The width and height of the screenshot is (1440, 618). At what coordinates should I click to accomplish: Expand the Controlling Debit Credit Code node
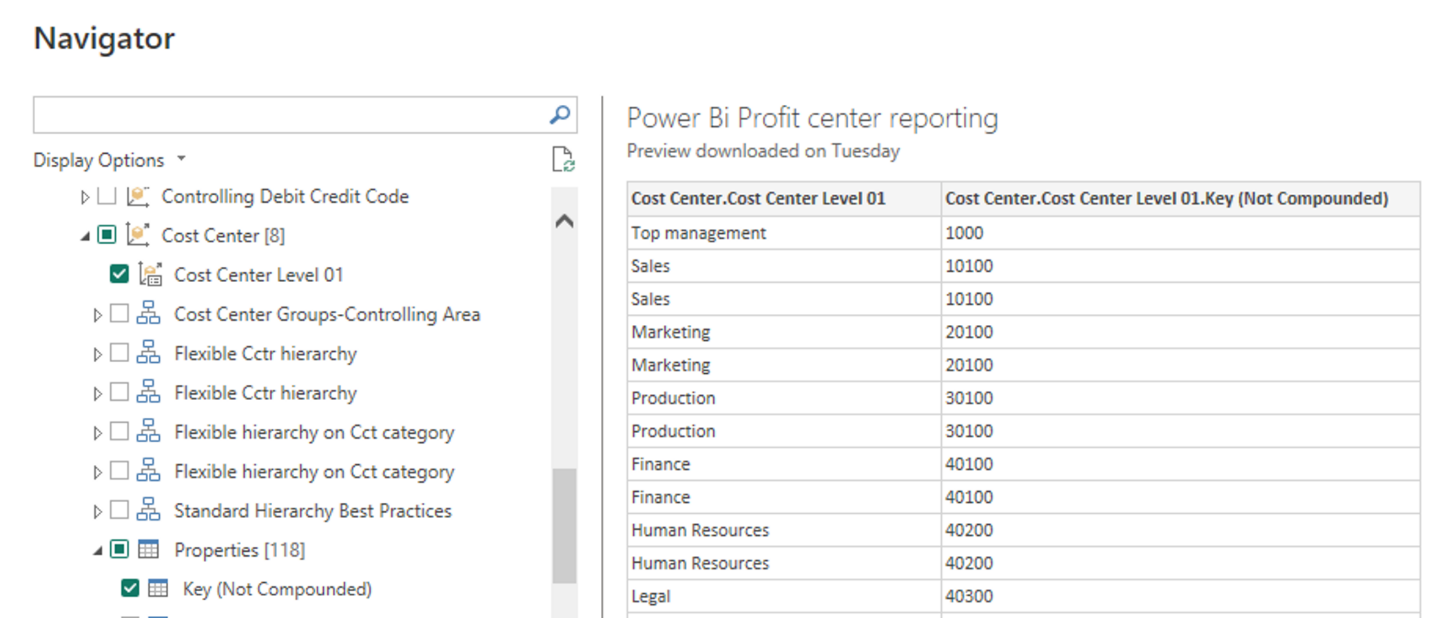pos(85,198)
